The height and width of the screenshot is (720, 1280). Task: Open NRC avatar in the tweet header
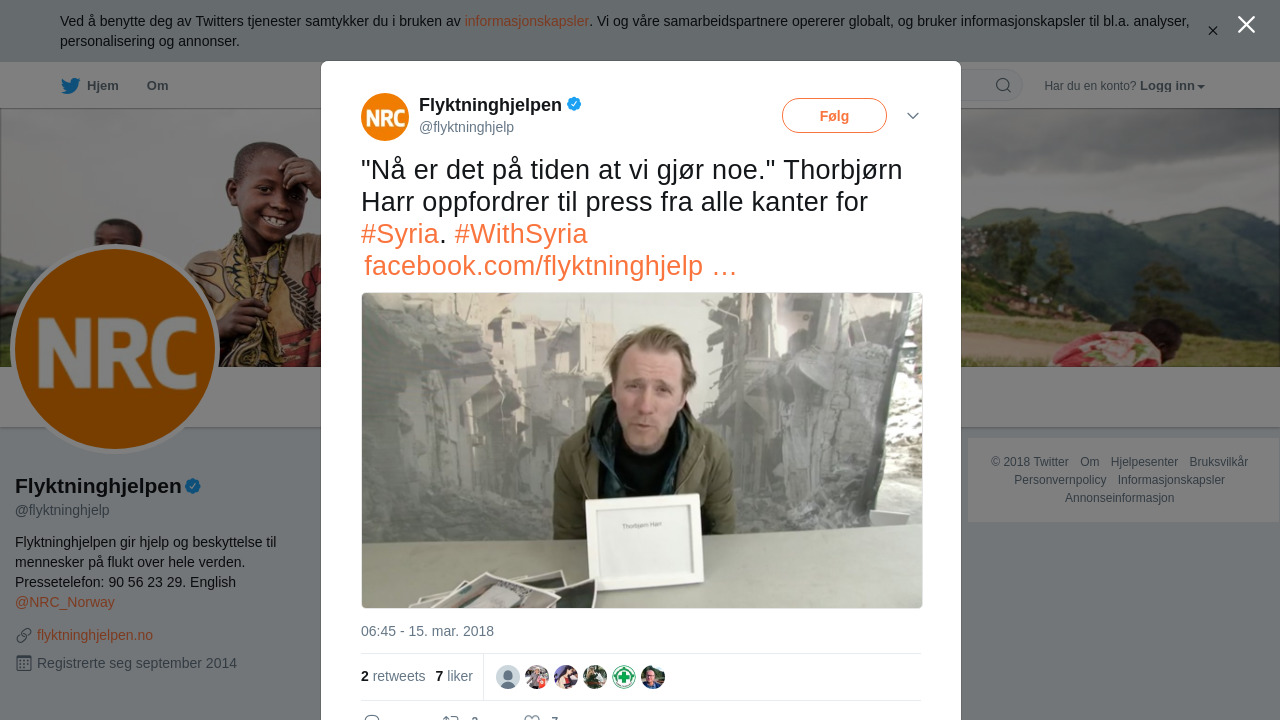[385, 117]
